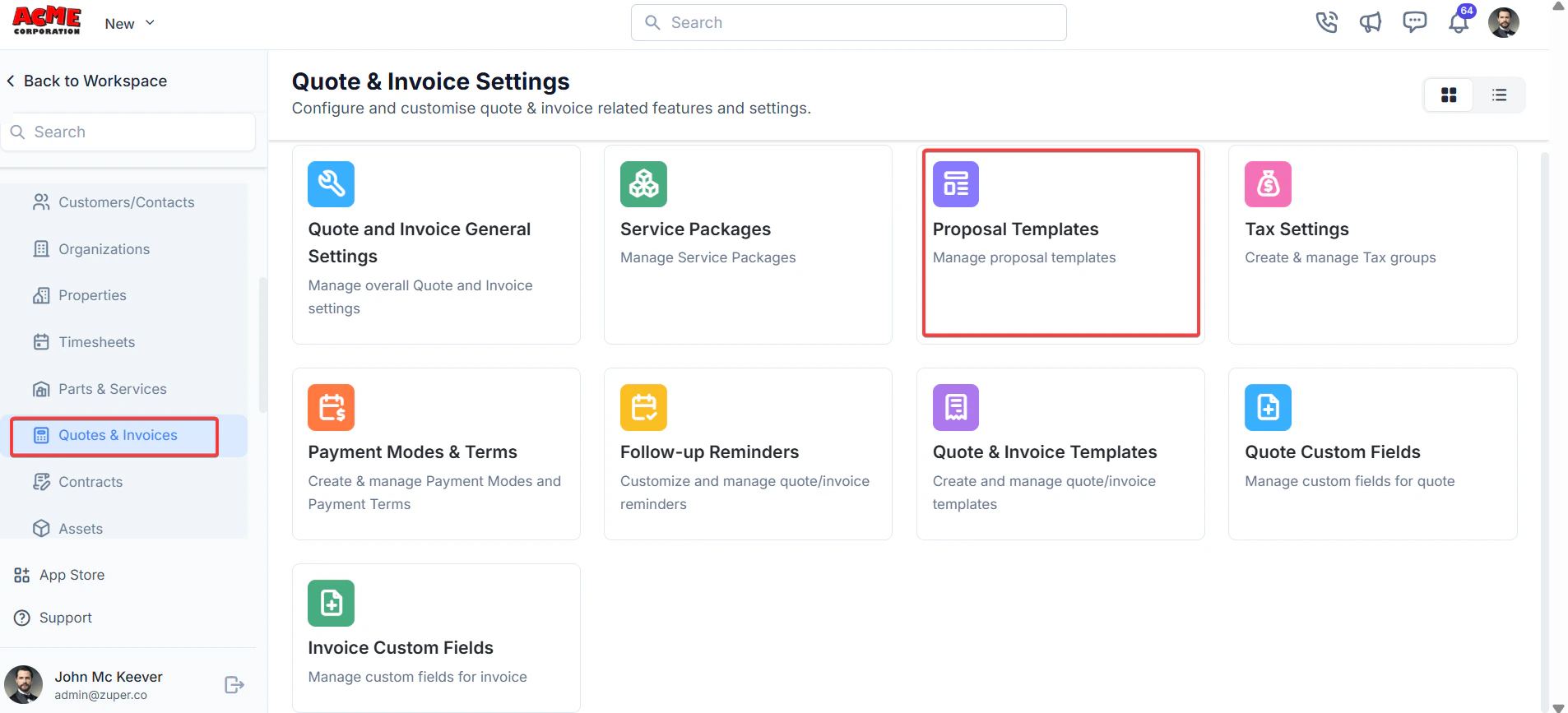Screen dimensions: 1568x713
Task: Expand the New dropdown menu
Action: 130,24
